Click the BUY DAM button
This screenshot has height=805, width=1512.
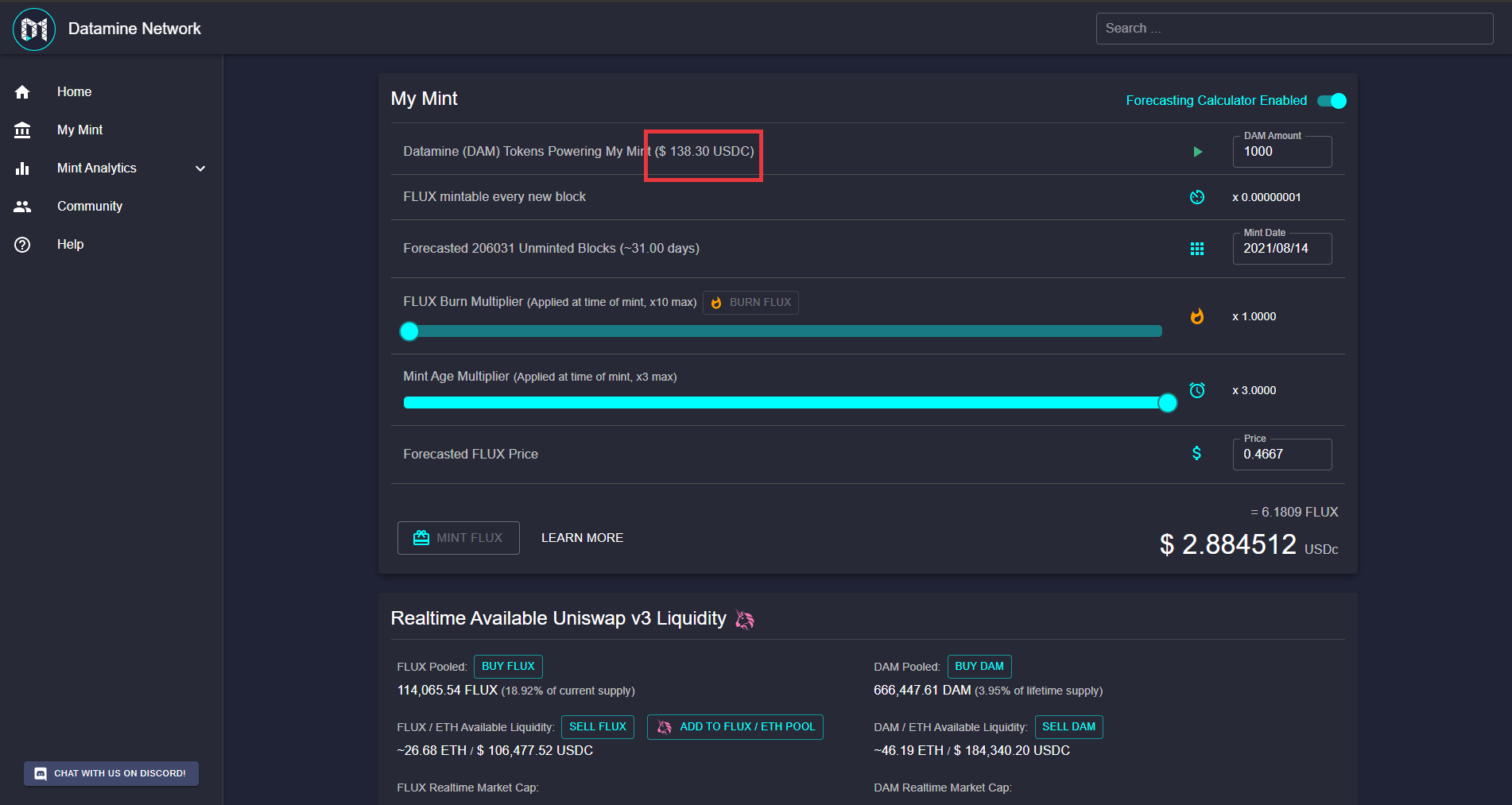pyautogui.click(x=979, y=667)
